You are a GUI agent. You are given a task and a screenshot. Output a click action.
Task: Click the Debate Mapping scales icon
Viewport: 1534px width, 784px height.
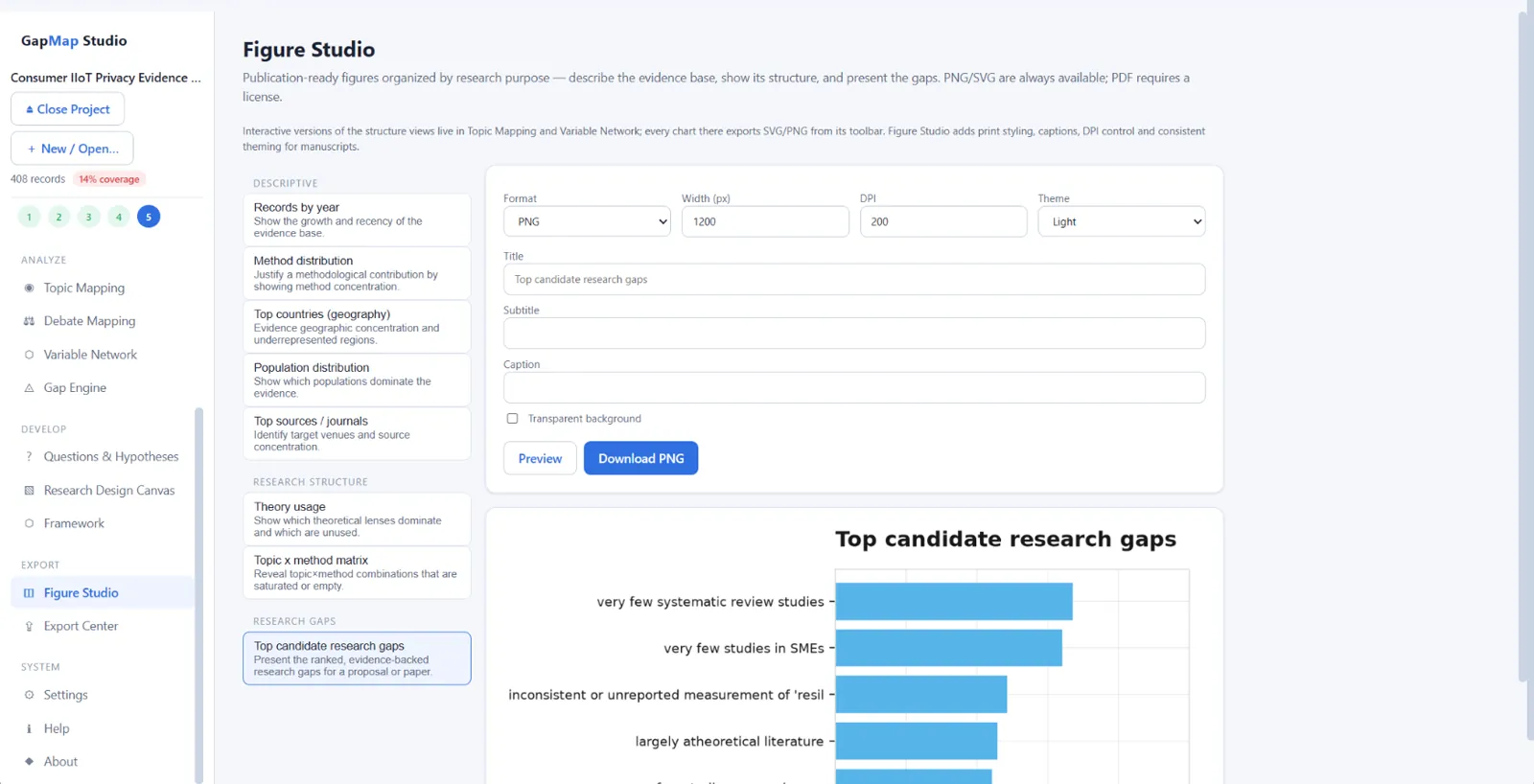pos(29,321)
